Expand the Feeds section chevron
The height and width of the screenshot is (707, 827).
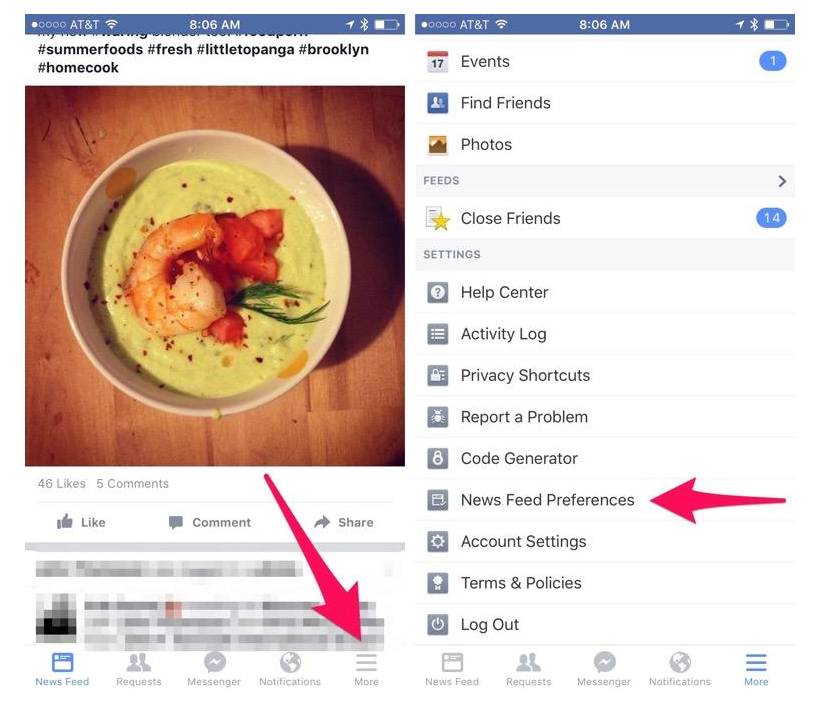pos(782,181)
